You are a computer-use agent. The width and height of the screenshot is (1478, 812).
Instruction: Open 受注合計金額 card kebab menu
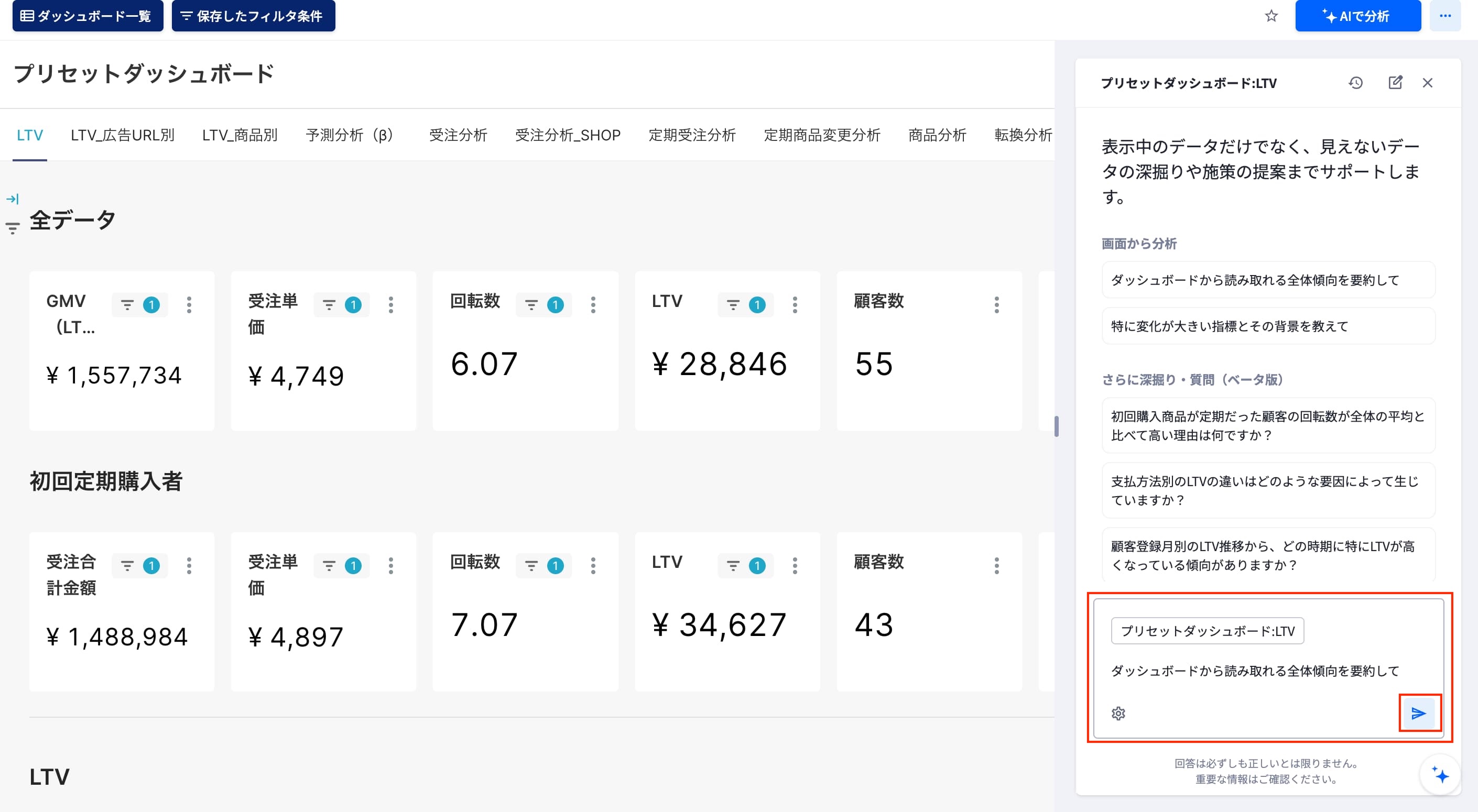(189, 565)
